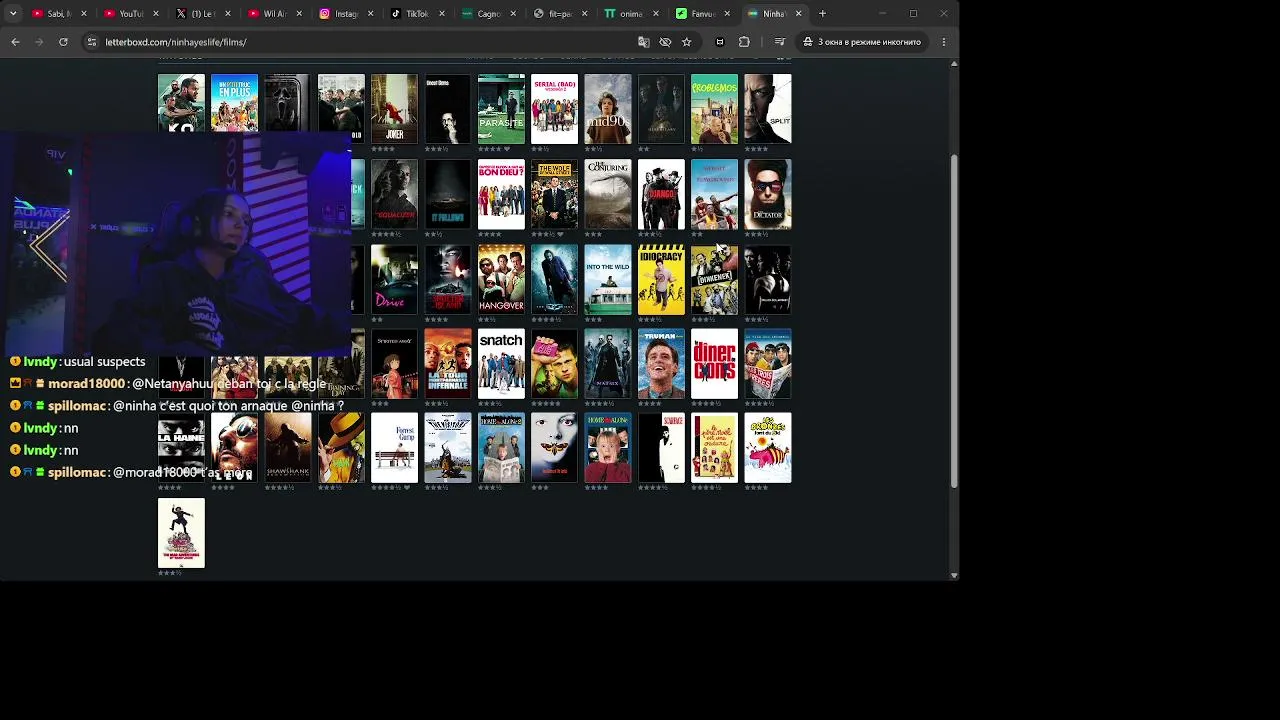Open the media control icon in toolbar
Viewport: 1280px width, 720px height.
coord(779,42)
